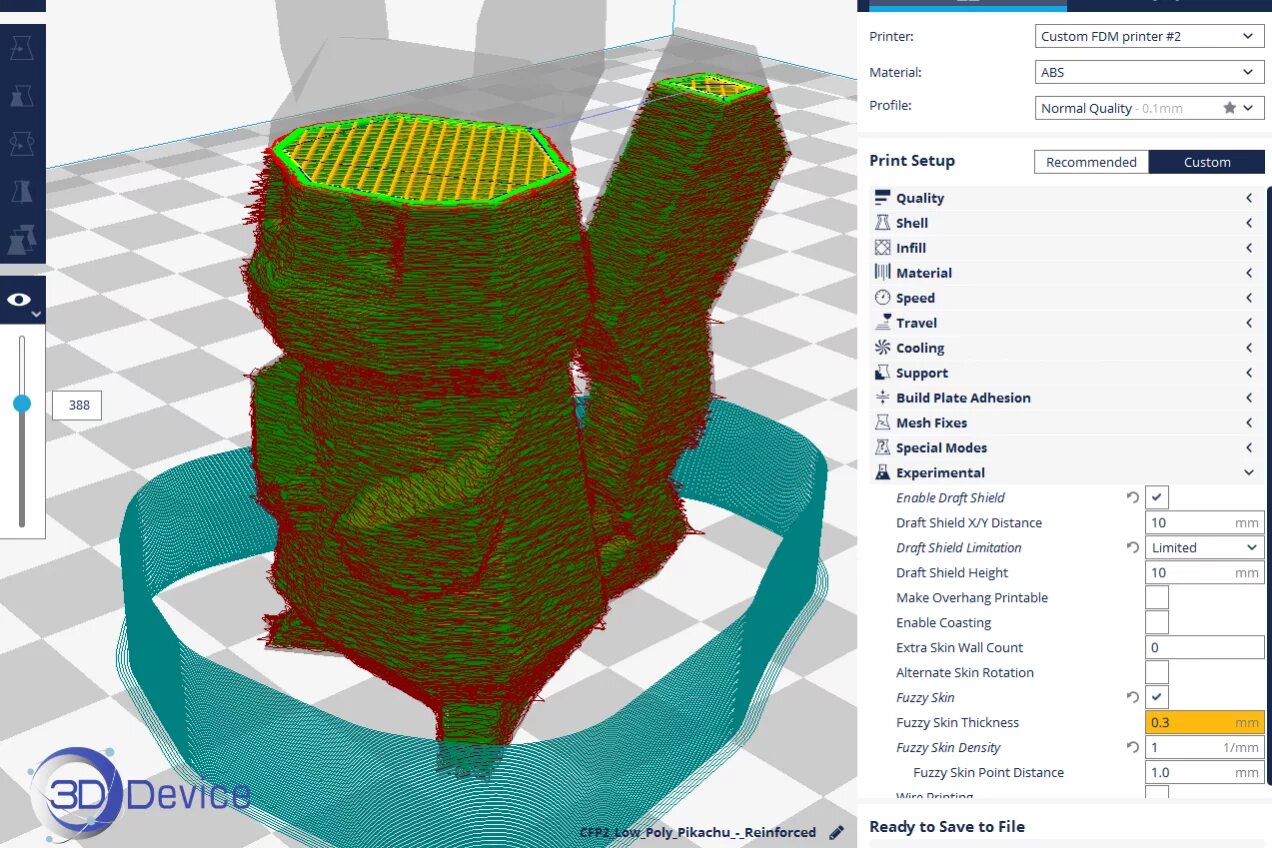Screen dimensions: 1272x848
Task: Disable the Fuzzy Skin checkbox
Action: (x=1157, y=697)
